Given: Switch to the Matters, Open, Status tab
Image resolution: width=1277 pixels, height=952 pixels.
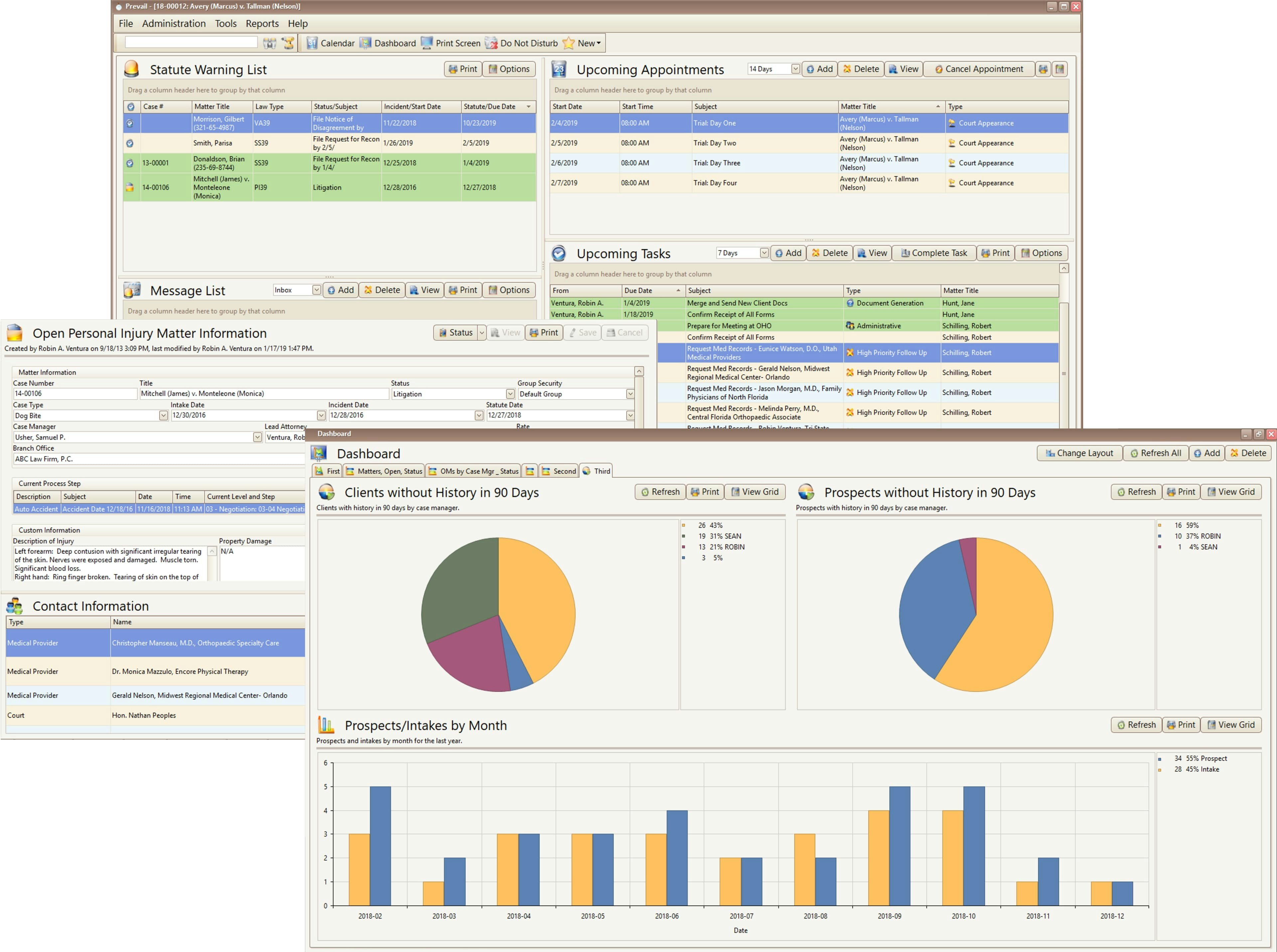Looking at the screenshot, I should (384, 471).
